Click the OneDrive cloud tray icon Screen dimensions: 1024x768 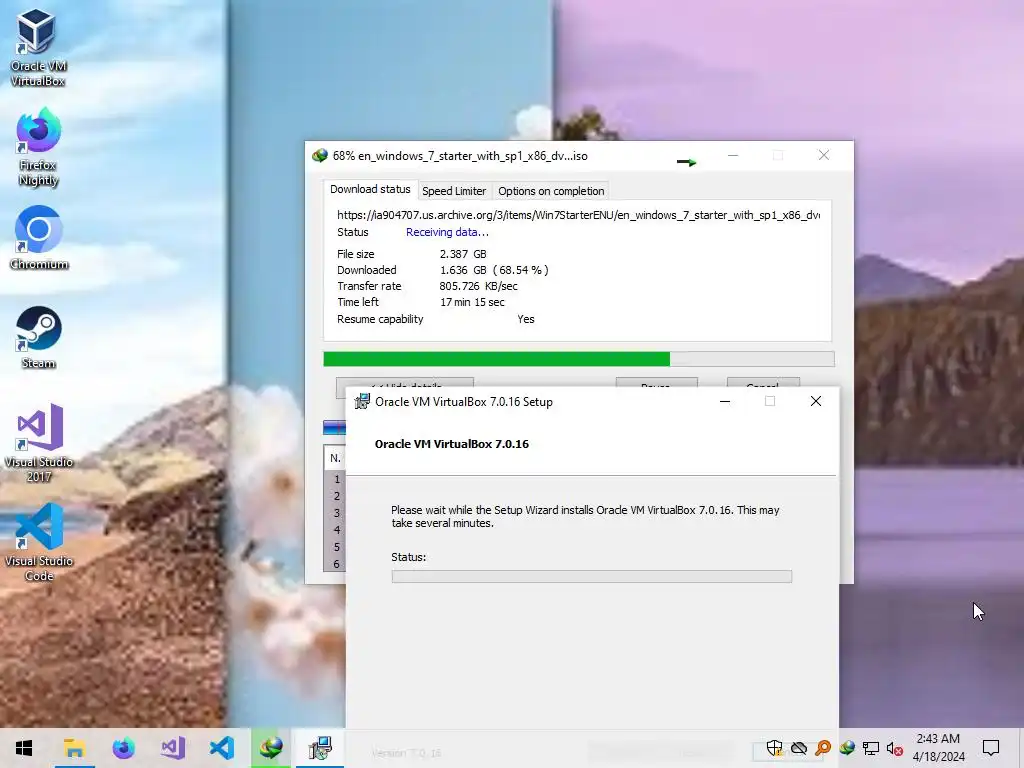point(799,748)
